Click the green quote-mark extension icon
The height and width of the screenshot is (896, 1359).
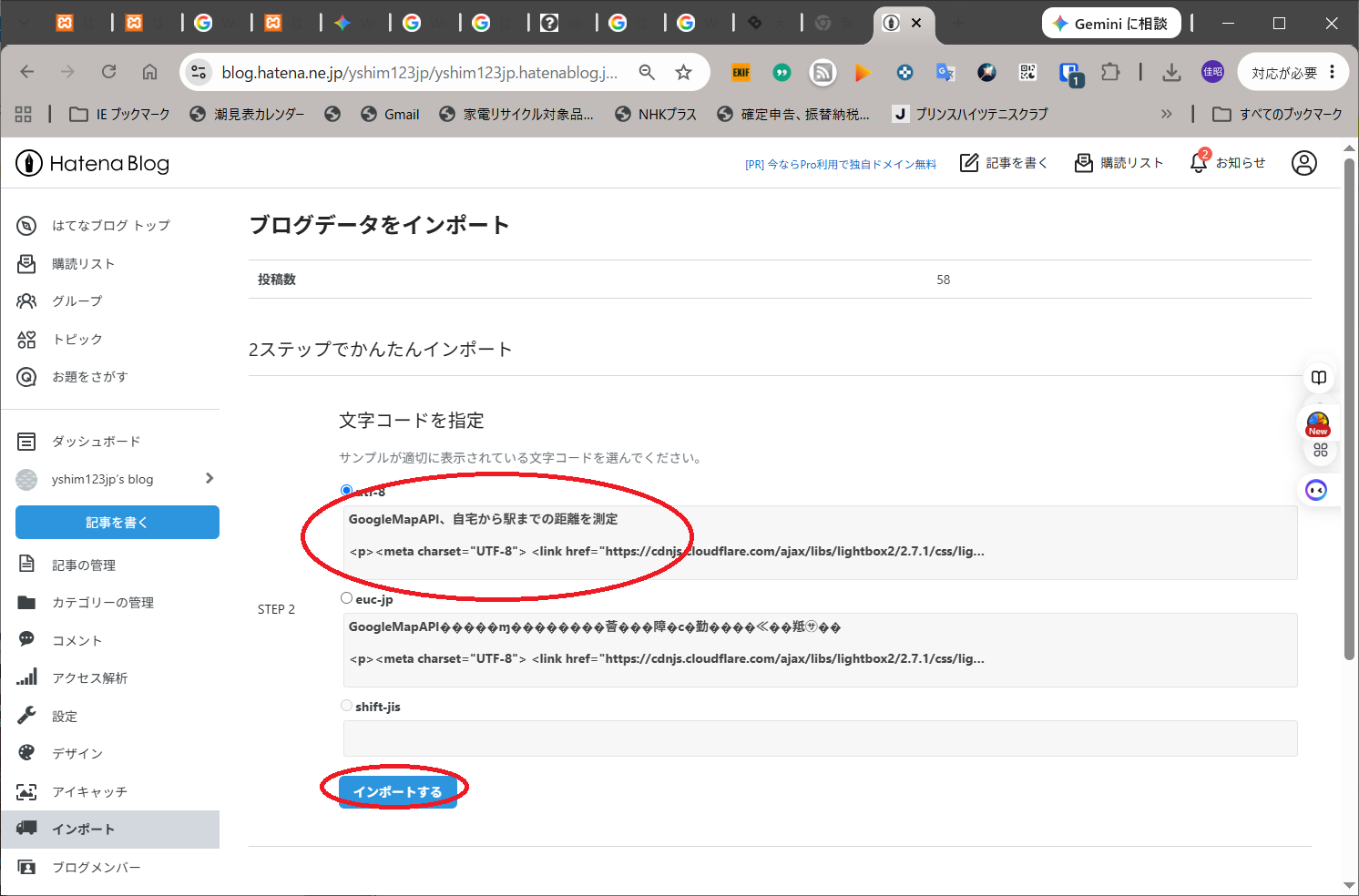click(x=782, y=72)
